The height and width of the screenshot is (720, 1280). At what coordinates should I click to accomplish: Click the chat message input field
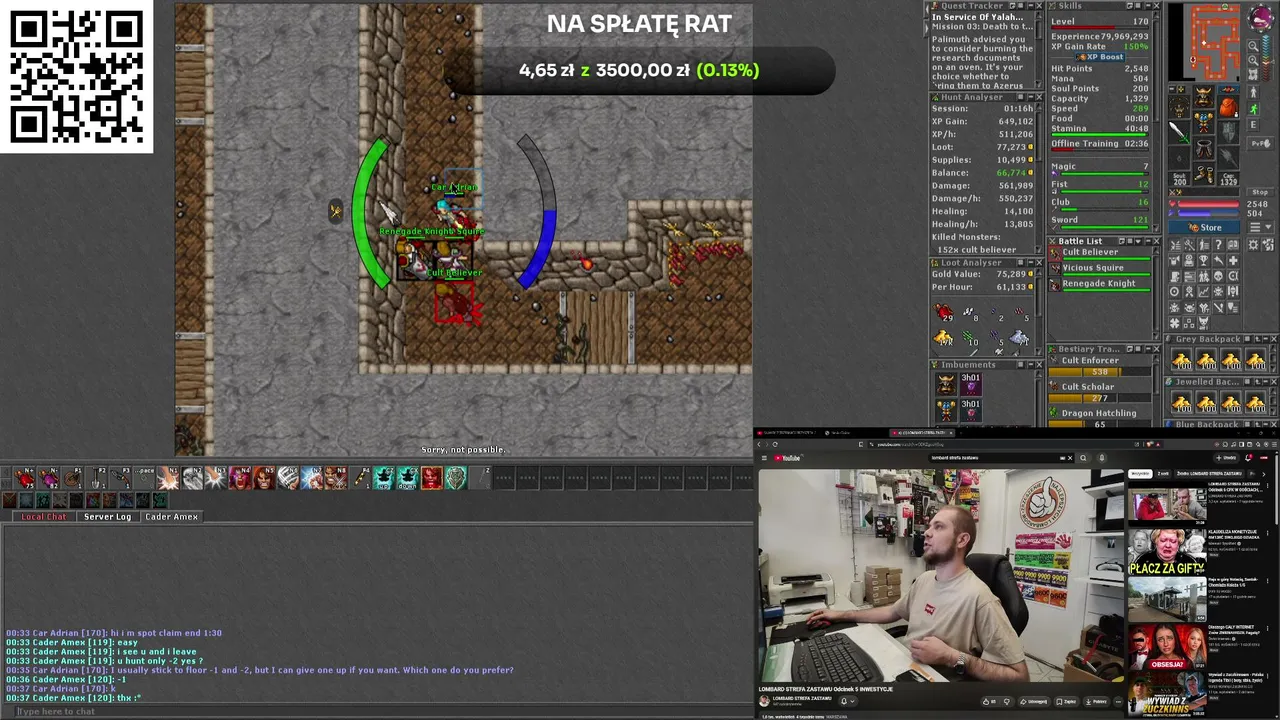pyautogui.click(x=378, y=711)
